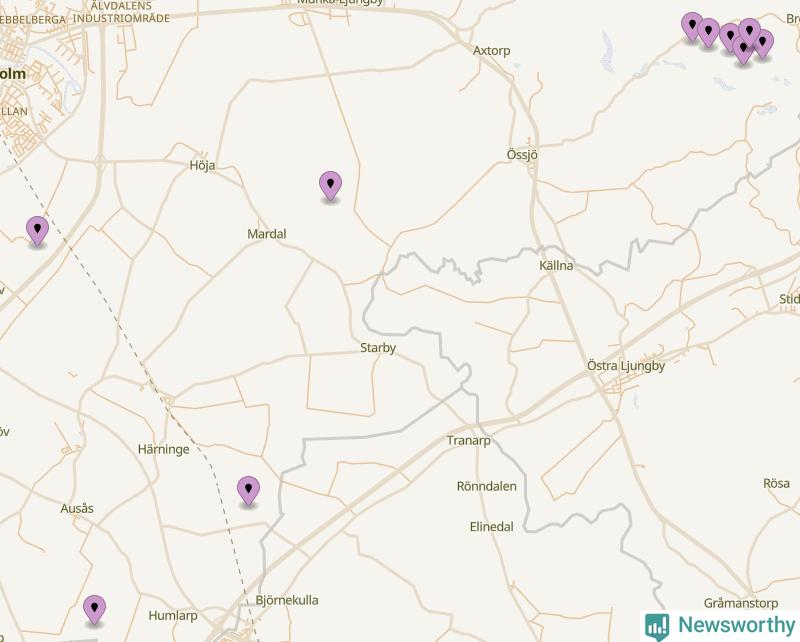Click the second pin in the top-right cluster

pyautogui.click(x=709, y=33)
